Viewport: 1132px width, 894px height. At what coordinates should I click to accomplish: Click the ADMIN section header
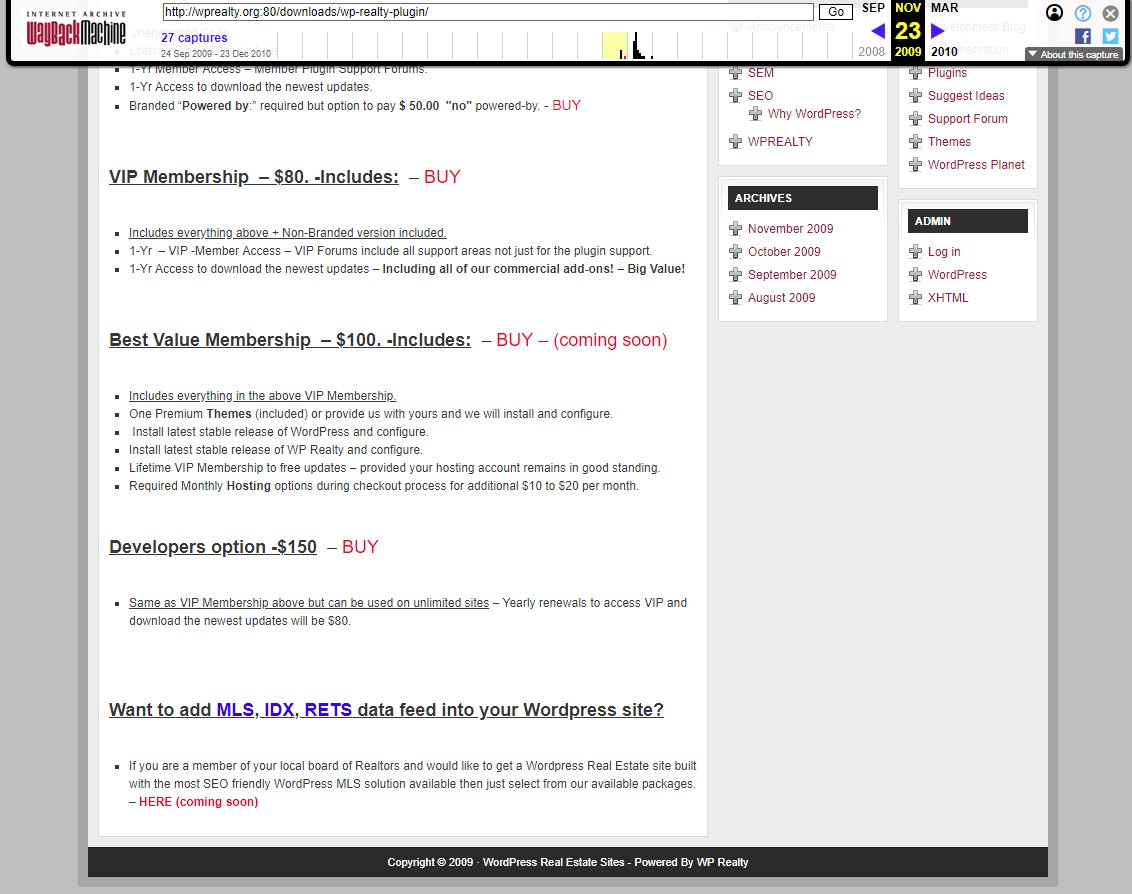point(967,221)
